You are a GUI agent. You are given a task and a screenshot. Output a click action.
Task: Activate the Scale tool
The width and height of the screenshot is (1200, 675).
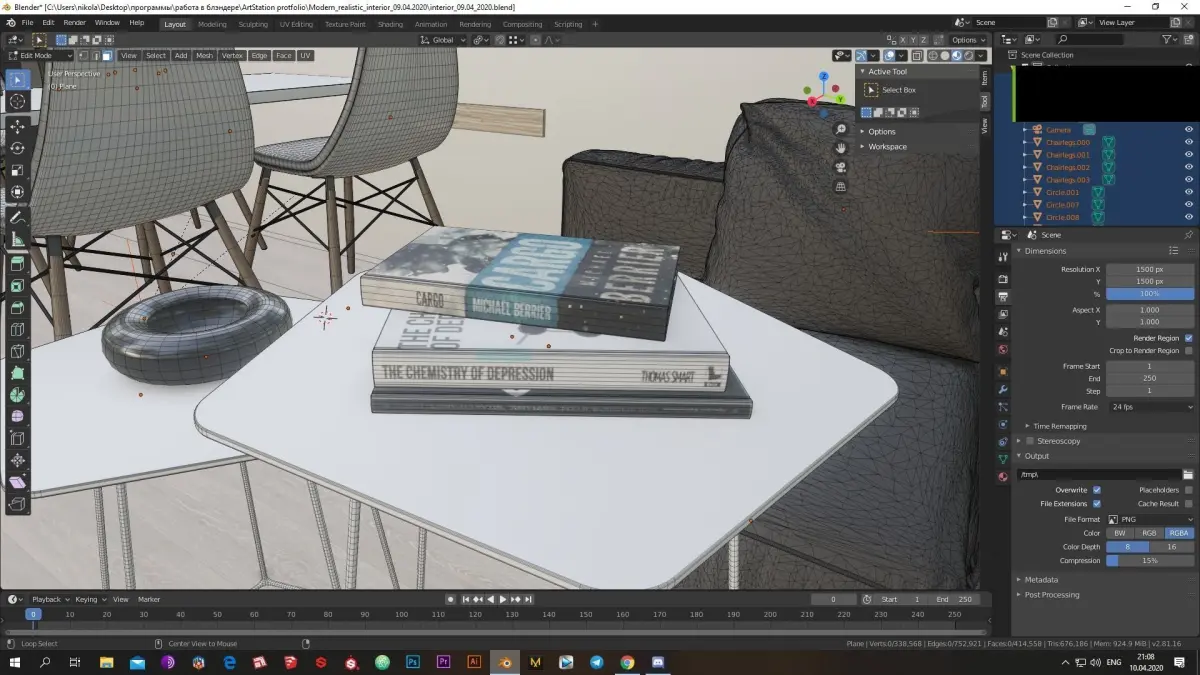point(18,170)
